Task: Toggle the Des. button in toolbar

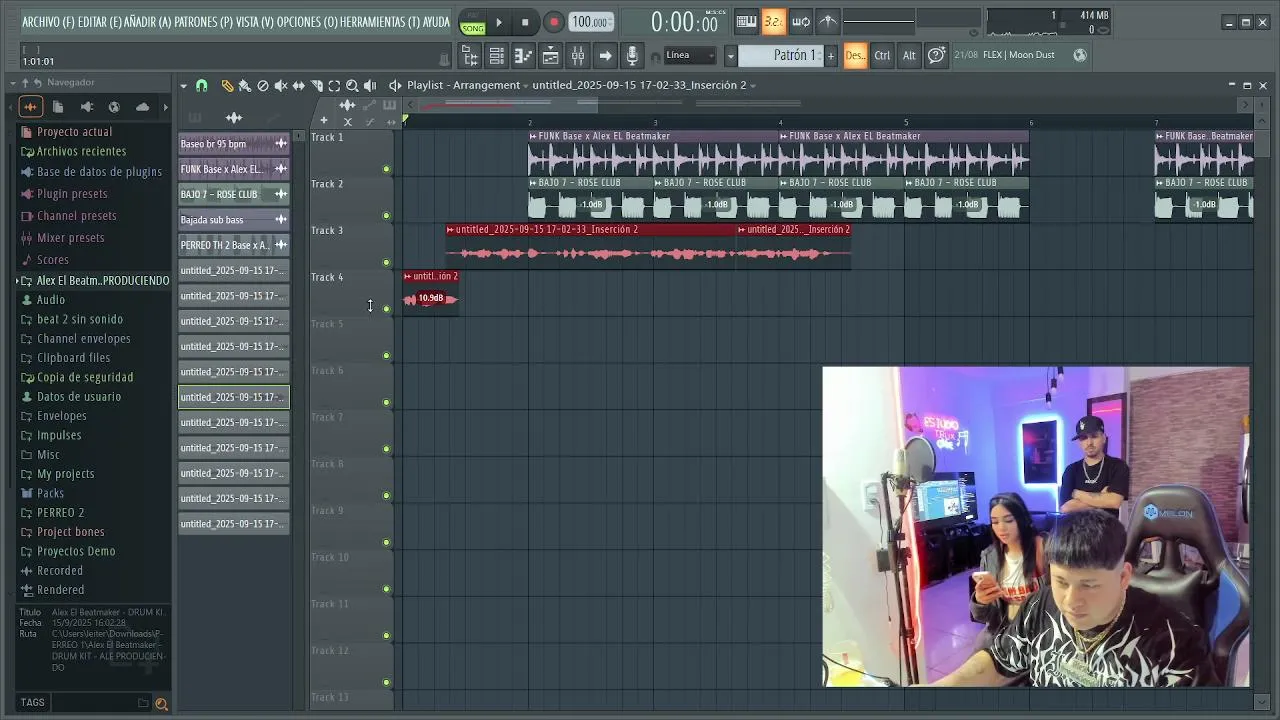Action: tap(855, 56)
